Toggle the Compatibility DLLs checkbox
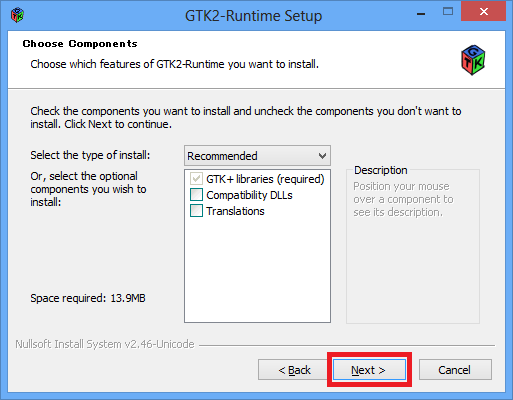 point(196,195)
